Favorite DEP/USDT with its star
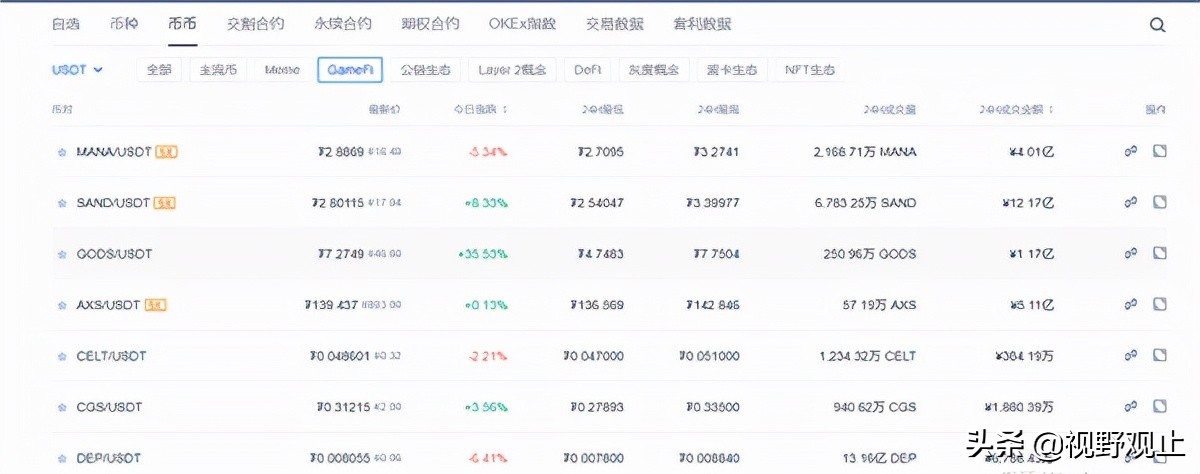Image resolution: width=1200 pixels, height=474 pixels. 61,458
